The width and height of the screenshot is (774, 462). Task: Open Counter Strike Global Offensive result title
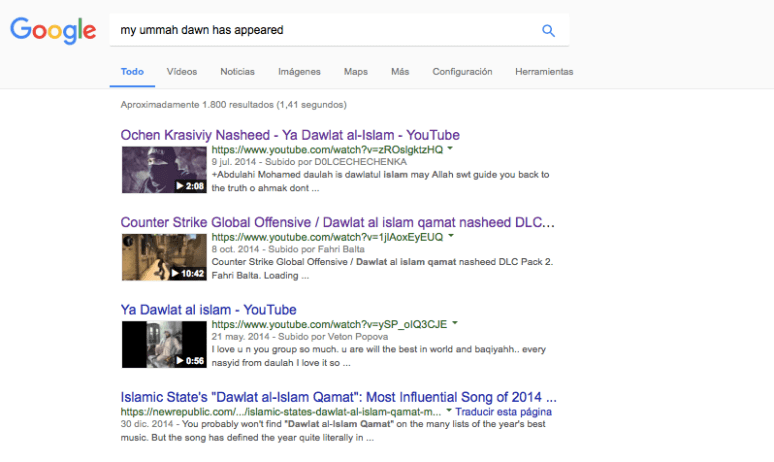point(338,222)
